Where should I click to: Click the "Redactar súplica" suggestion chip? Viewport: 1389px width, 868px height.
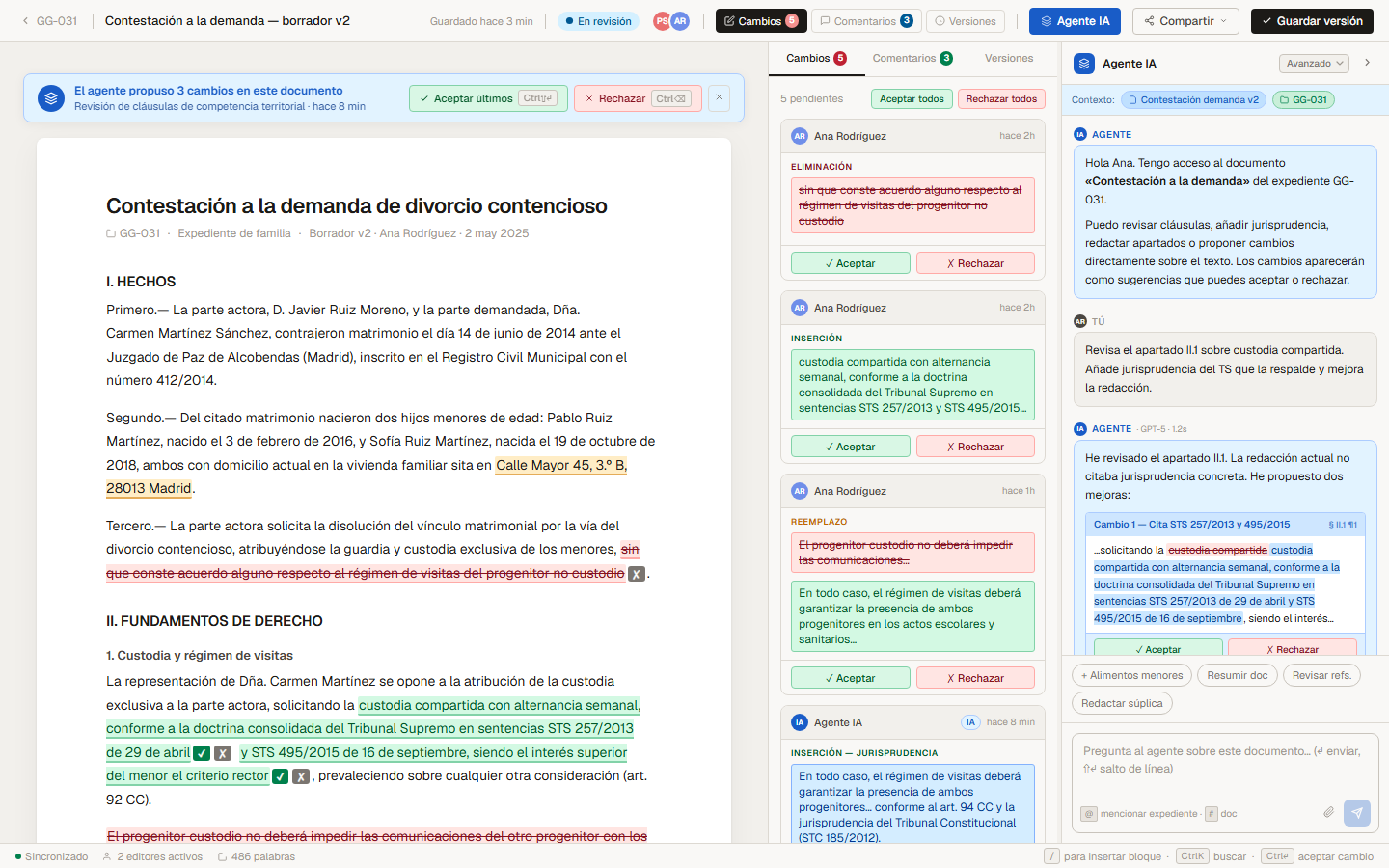[x=1122, y=704]
